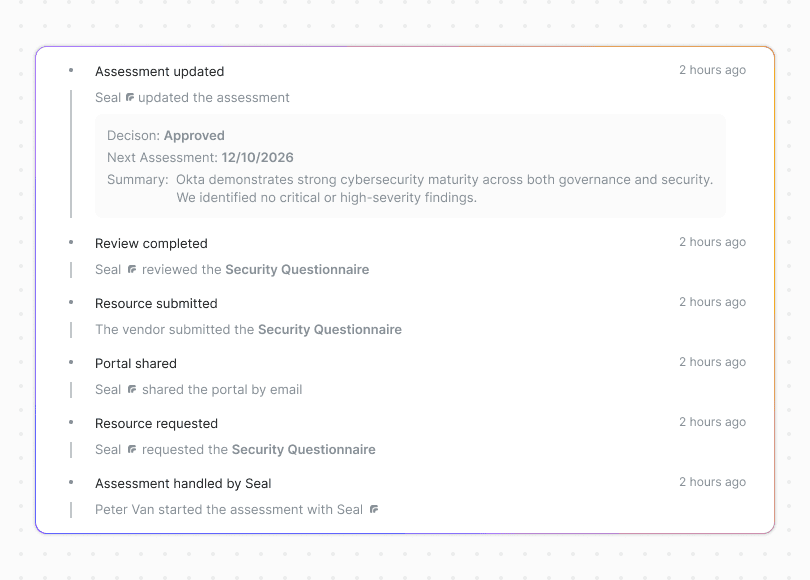Click the timeline bullet next to Assessment updated

pyautogui.click(x=71, y=70)
